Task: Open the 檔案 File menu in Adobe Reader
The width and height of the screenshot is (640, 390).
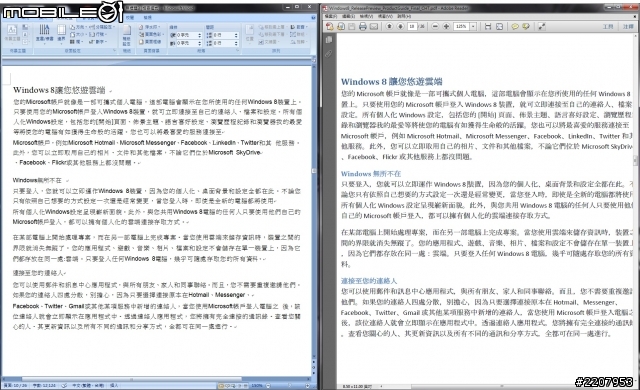Action: click(x=330, y=16)
